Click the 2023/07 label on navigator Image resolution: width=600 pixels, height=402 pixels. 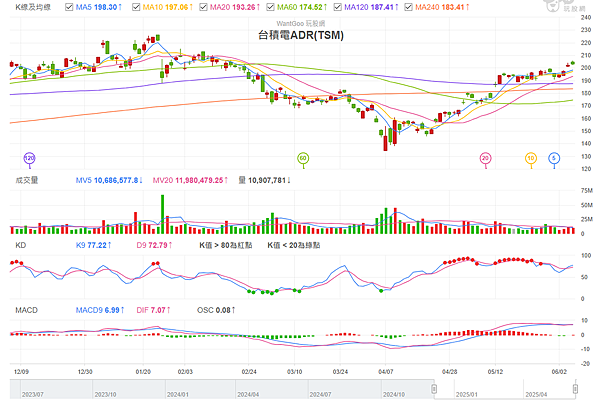[x=33, y=394]
